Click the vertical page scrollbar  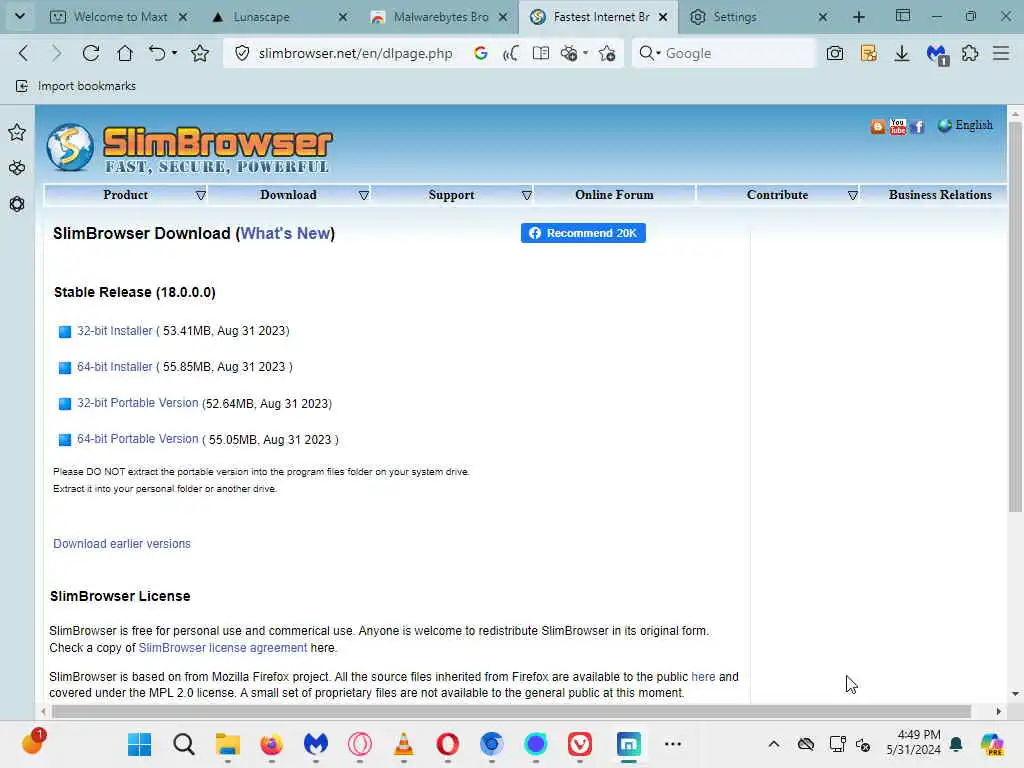(1015, 316)
